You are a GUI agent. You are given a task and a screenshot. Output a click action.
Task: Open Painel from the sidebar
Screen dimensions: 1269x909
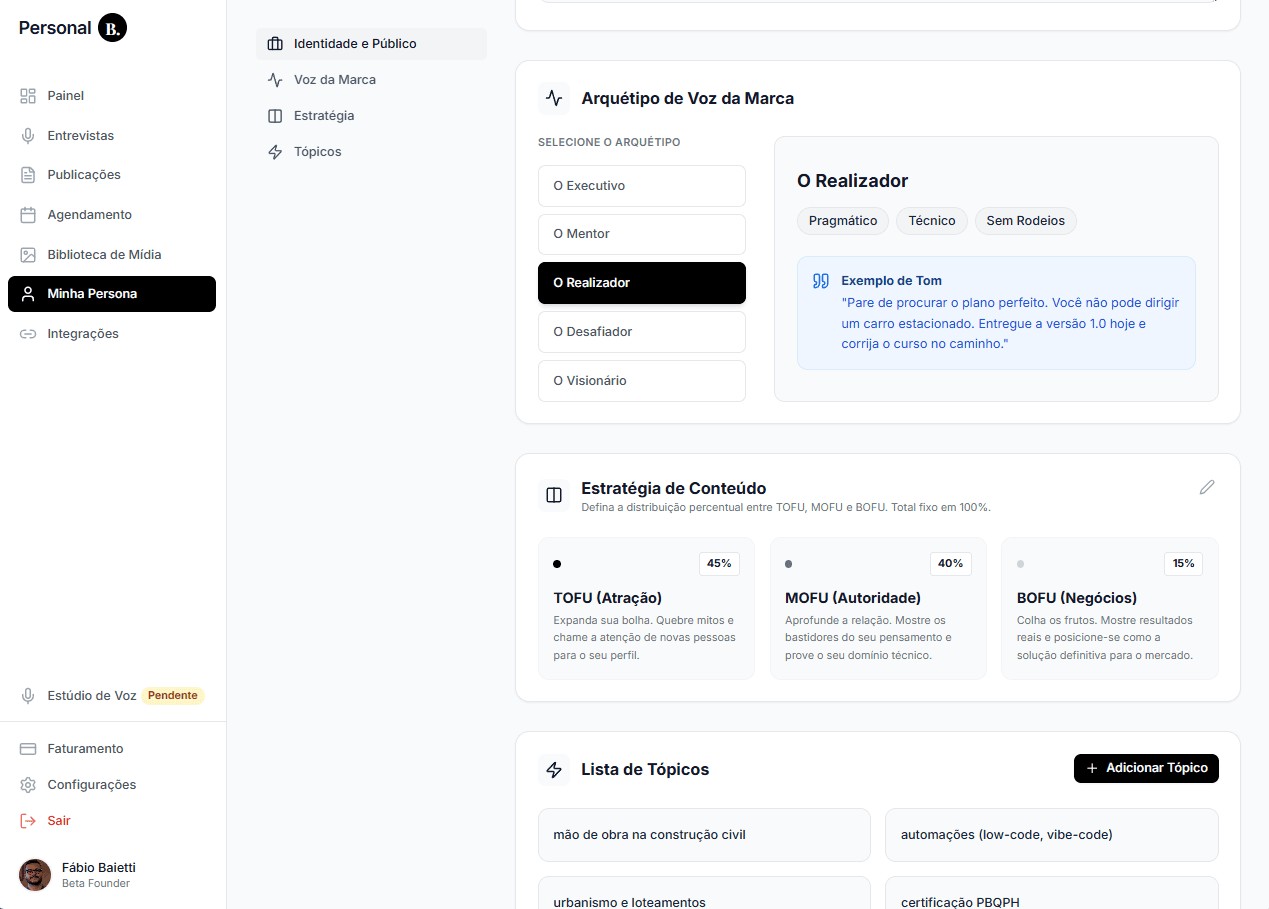coord(66,96)
